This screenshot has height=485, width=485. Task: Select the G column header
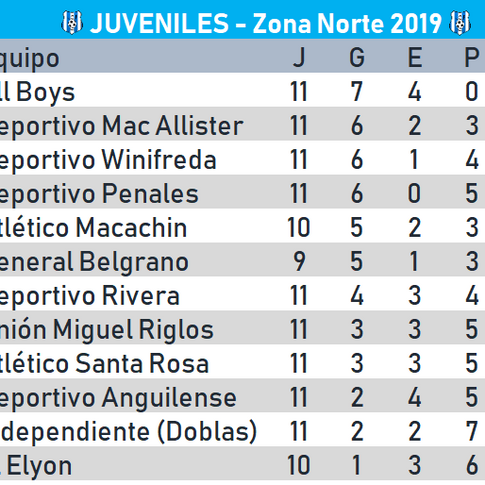[357, 57]
